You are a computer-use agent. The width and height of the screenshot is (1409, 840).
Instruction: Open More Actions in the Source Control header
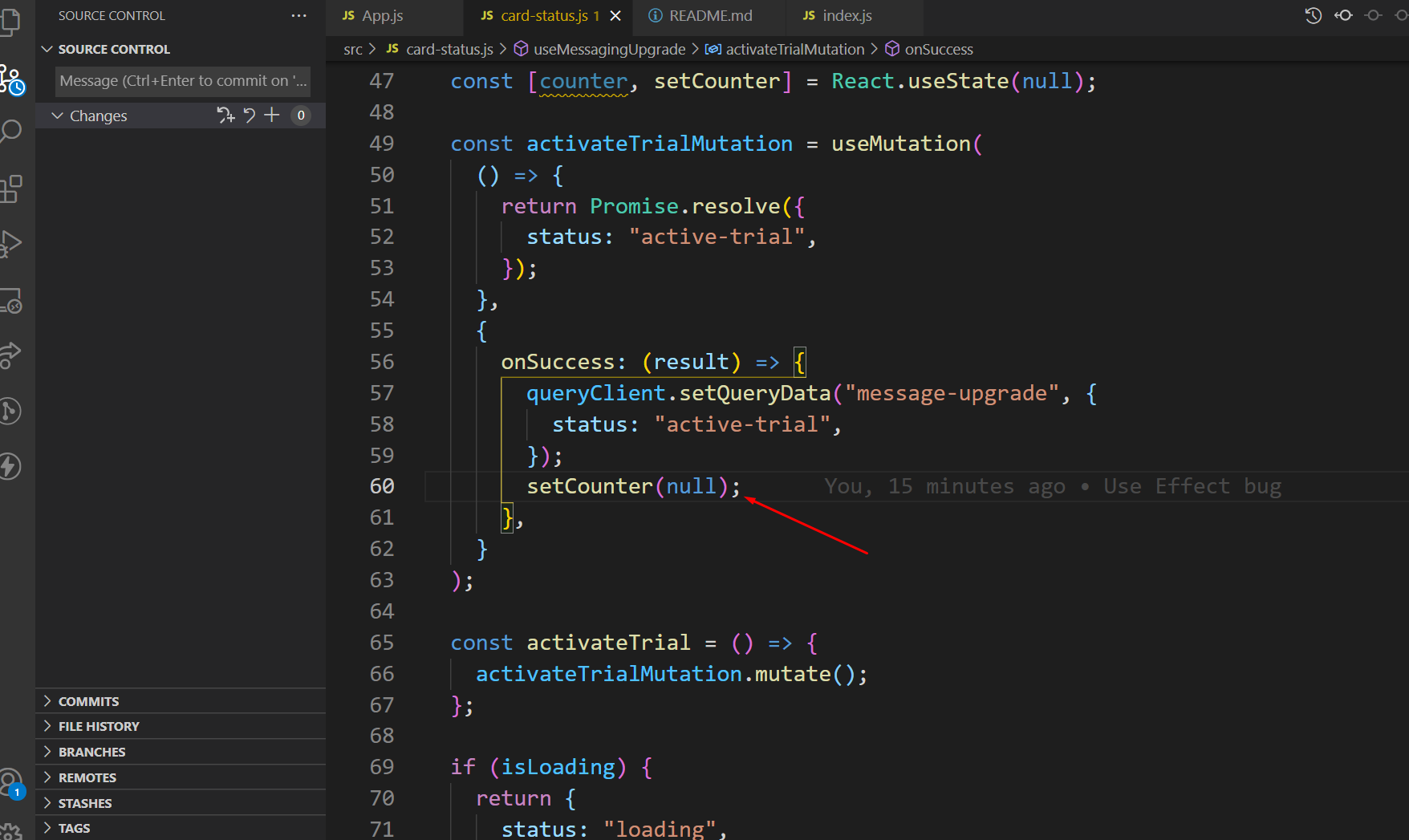(298, 15)
